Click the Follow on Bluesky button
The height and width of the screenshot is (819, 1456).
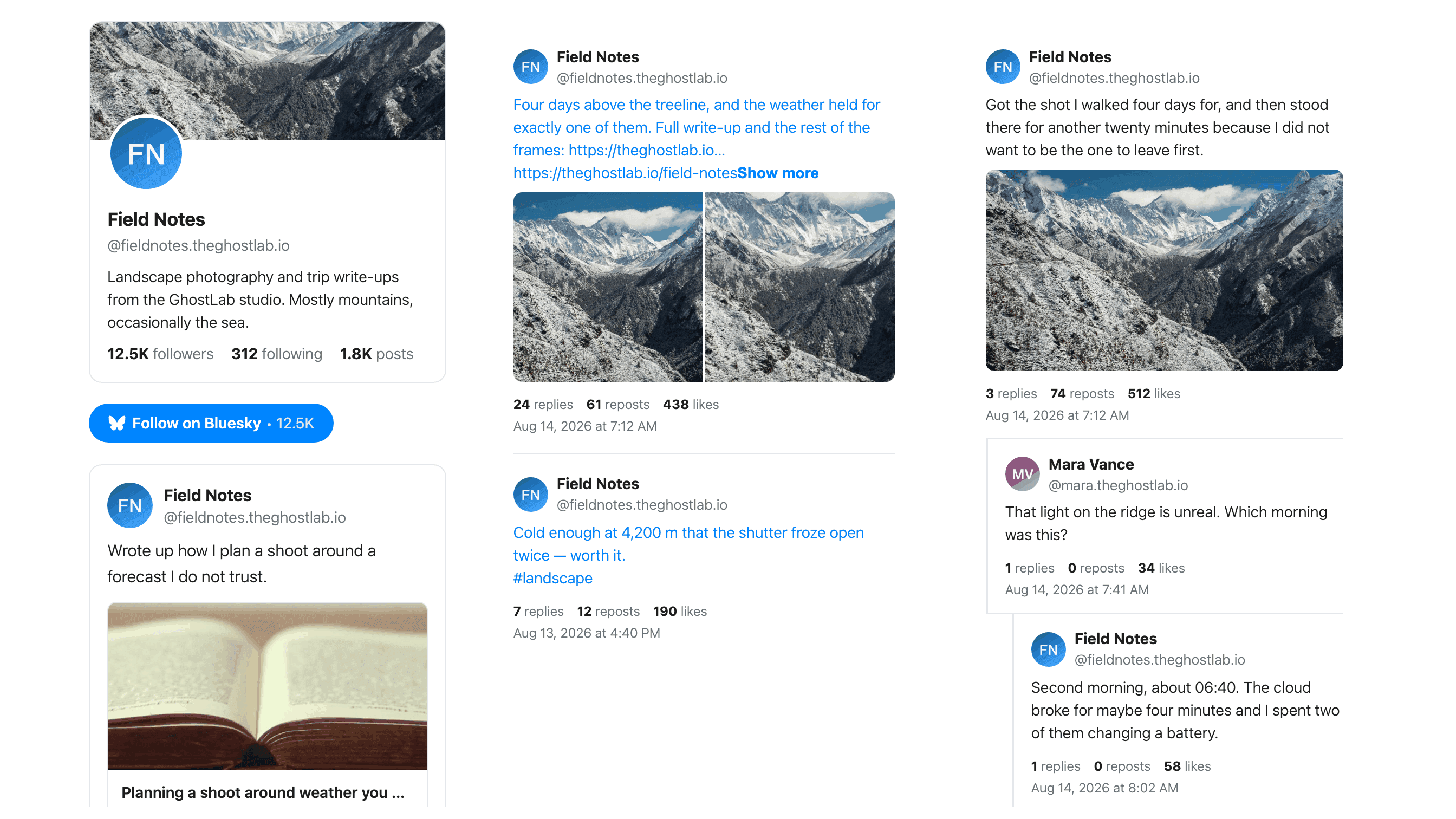click(211, 423)
